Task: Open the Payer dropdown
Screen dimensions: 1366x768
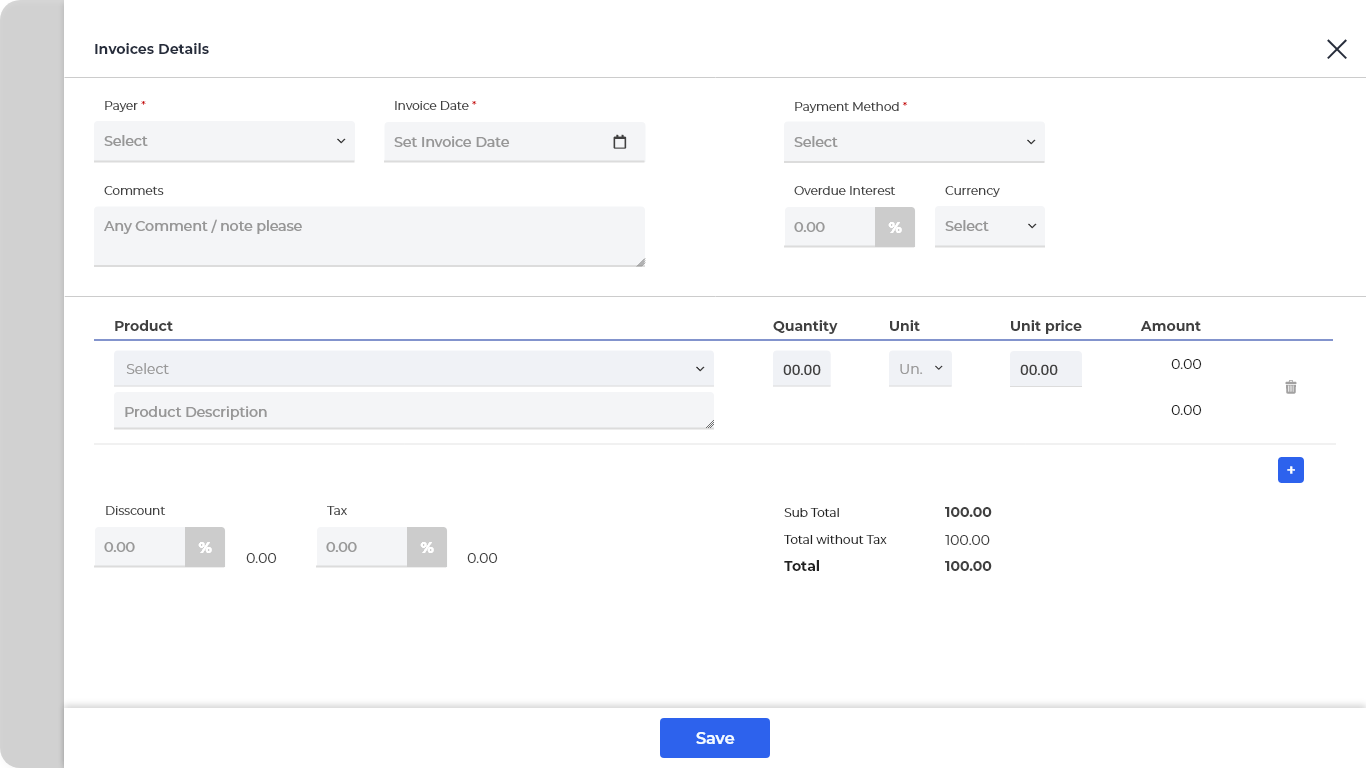Action: pyautogui.click(x=224, y=141)
